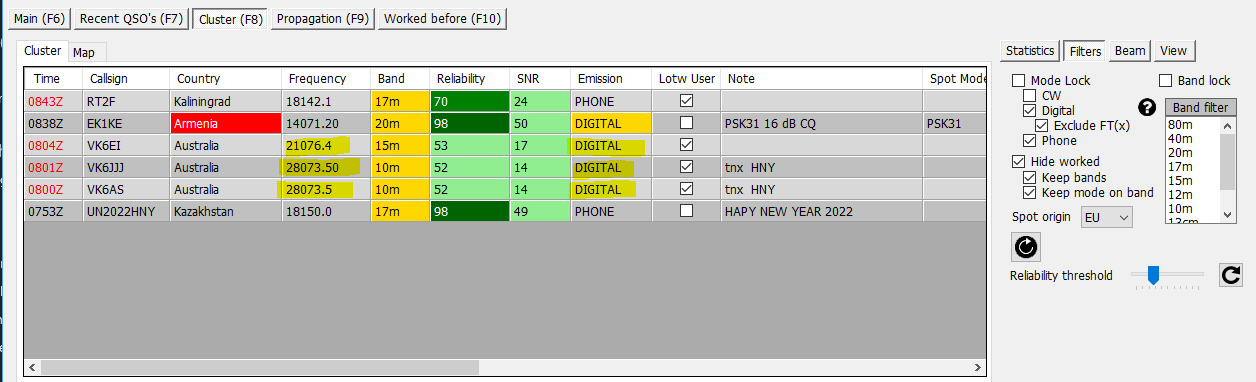Click the table's right scroll arrow
Viewport: 1256px width, 382px height.
pyautogui.click(x=979, y=367)
